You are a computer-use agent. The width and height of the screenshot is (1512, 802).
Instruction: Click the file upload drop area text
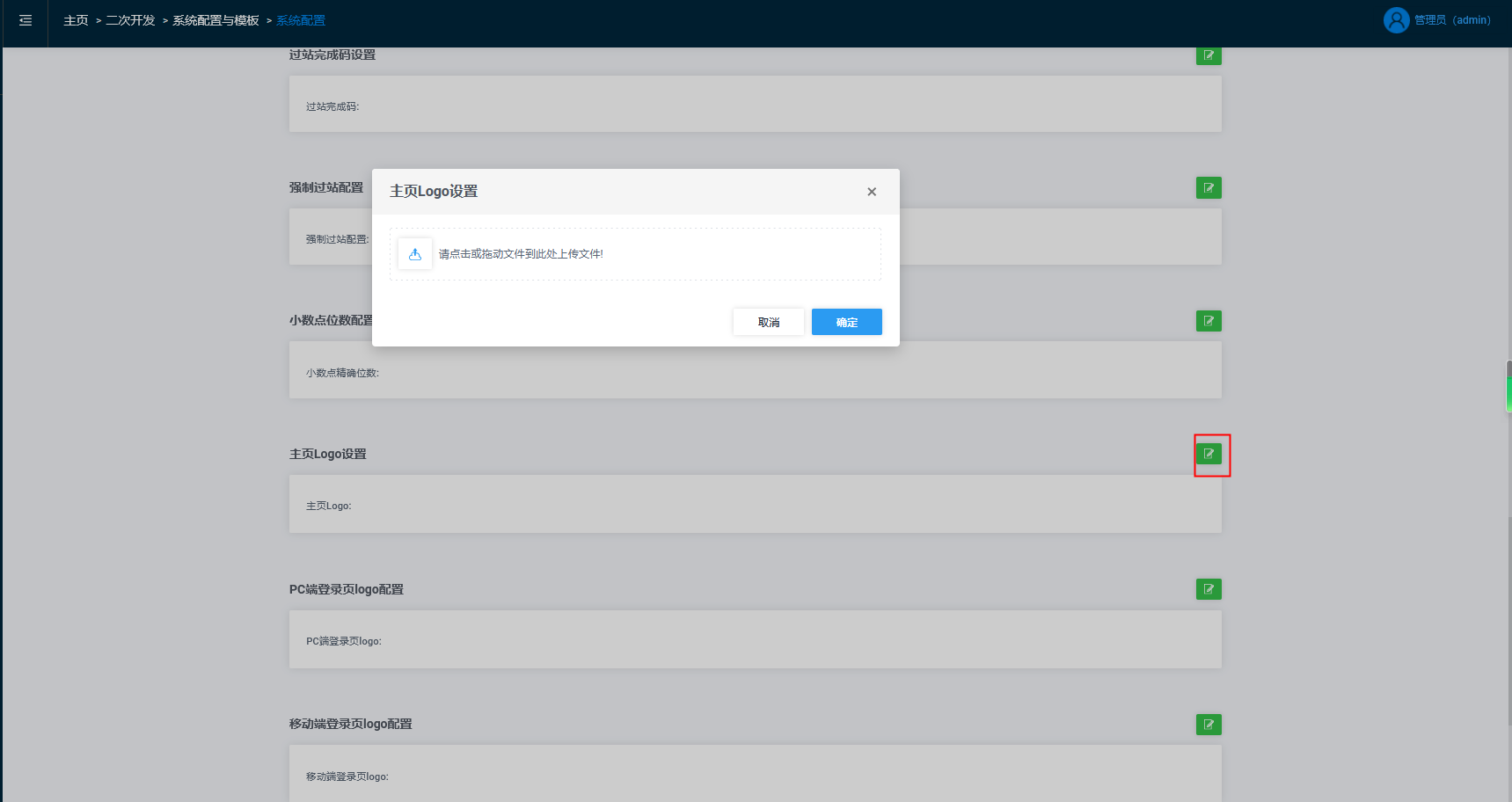click(521, 254)
